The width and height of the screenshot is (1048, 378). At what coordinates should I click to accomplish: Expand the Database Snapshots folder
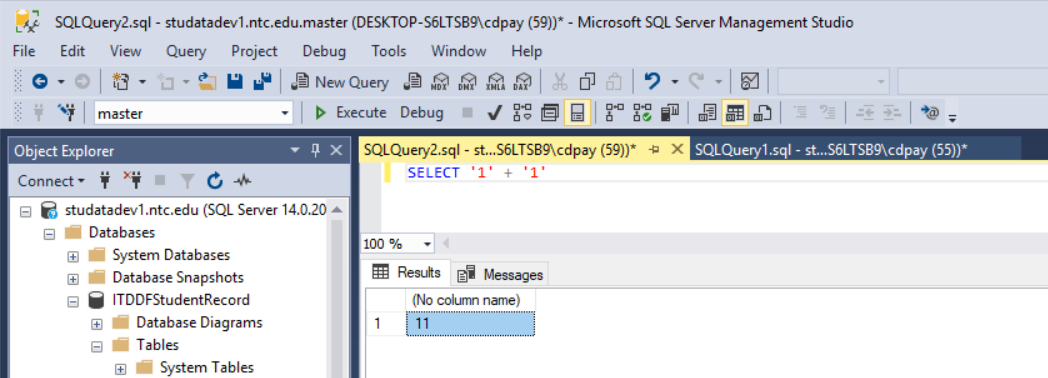(74, 278)
